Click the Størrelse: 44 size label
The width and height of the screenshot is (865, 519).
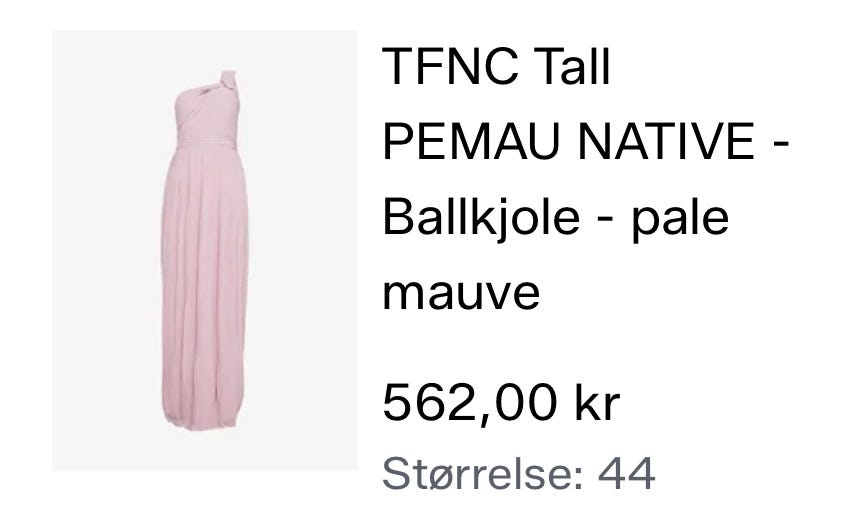pos(519,474)
